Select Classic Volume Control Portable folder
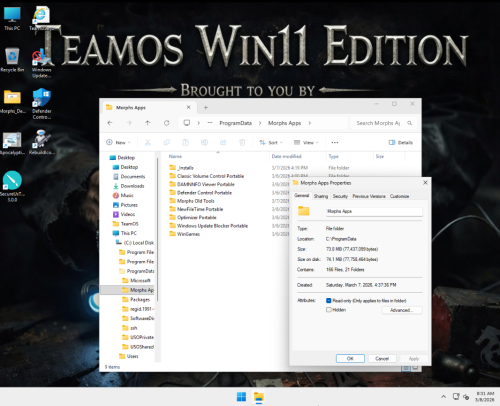Viewport: 500px width, 406px height. 207,176
